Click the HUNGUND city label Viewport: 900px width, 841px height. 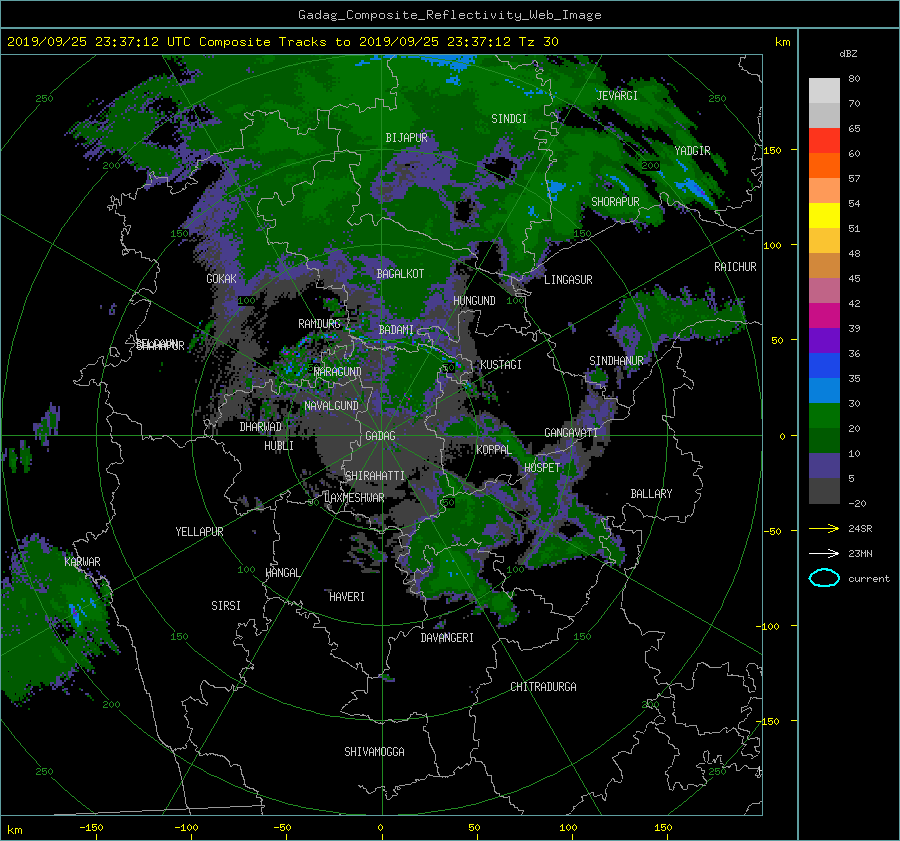(x=474, y=301)
